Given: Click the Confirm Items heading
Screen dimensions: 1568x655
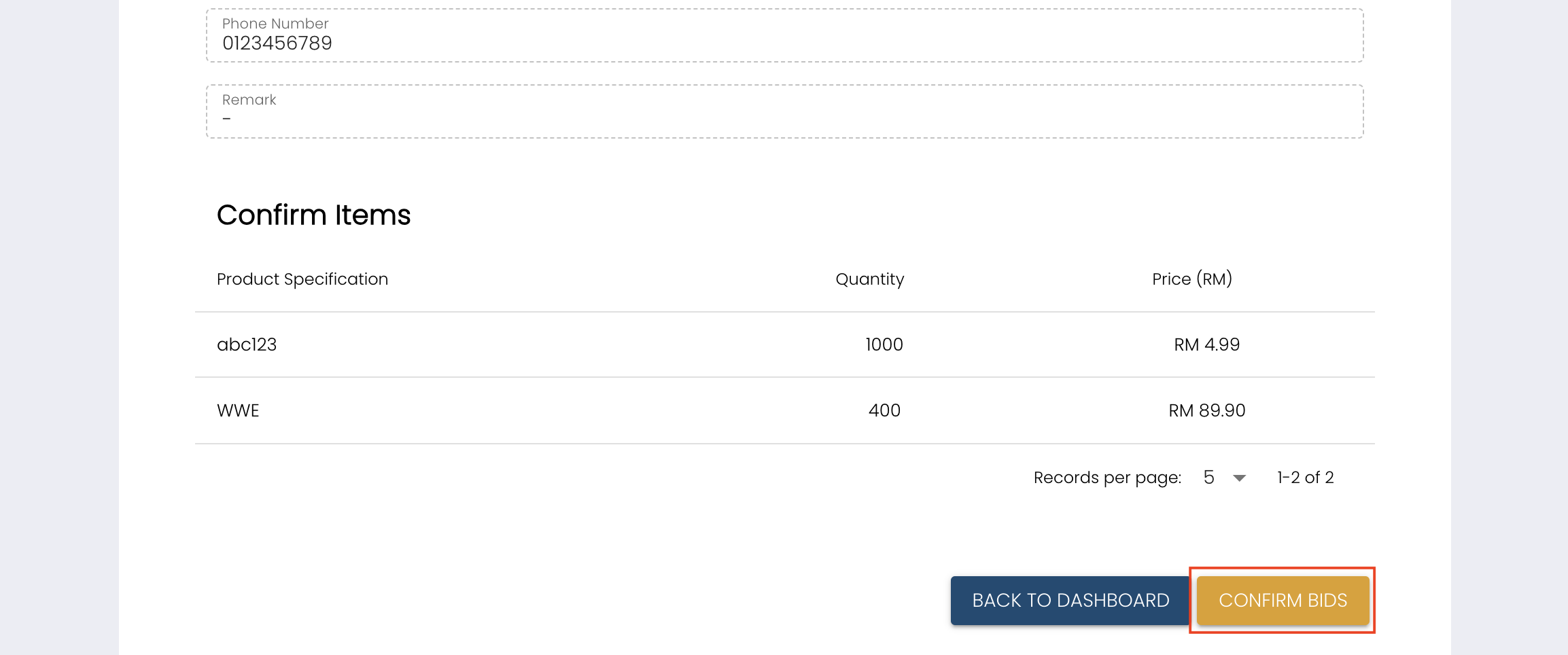Looking at the screenshot, I should point(313,215).
